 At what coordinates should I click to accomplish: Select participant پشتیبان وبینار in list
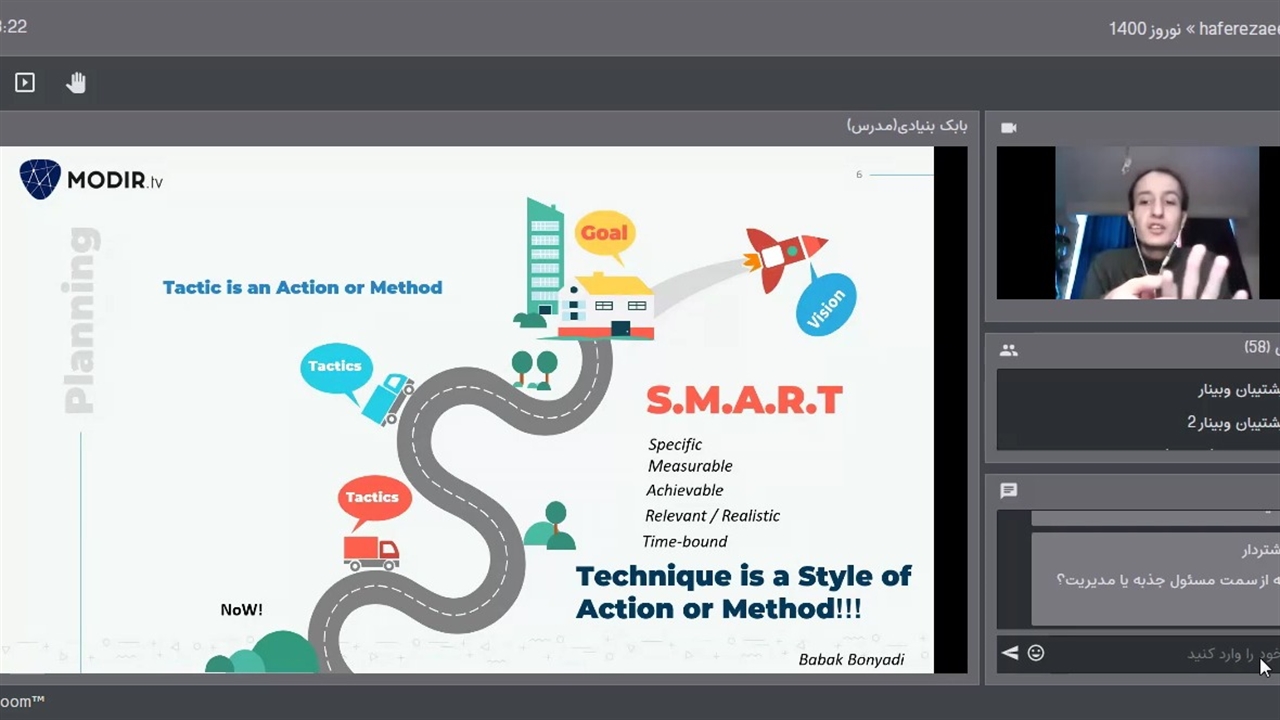click(x=1238, y=390)
